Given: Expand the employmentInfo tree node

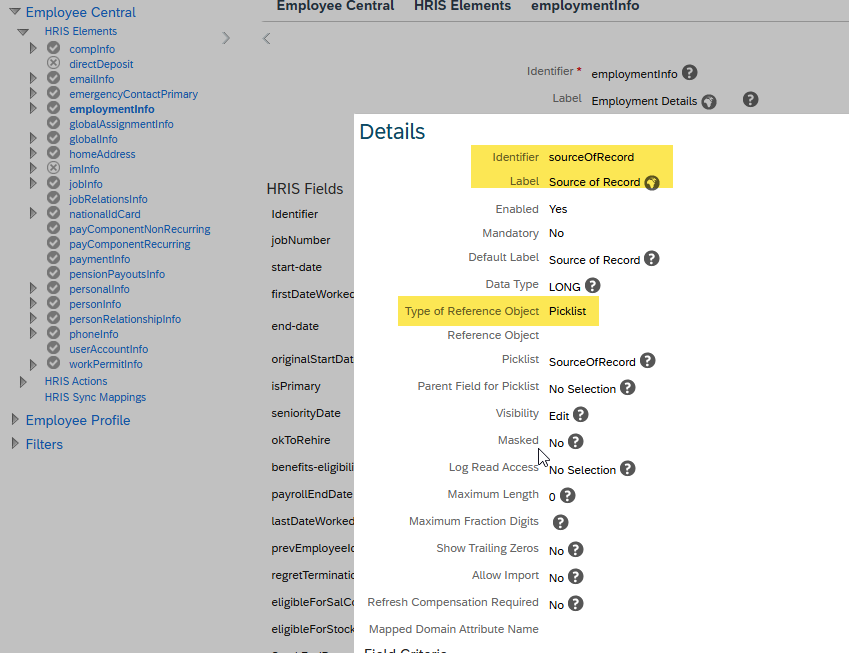Looking at the screenshot, I should [33, 108].
